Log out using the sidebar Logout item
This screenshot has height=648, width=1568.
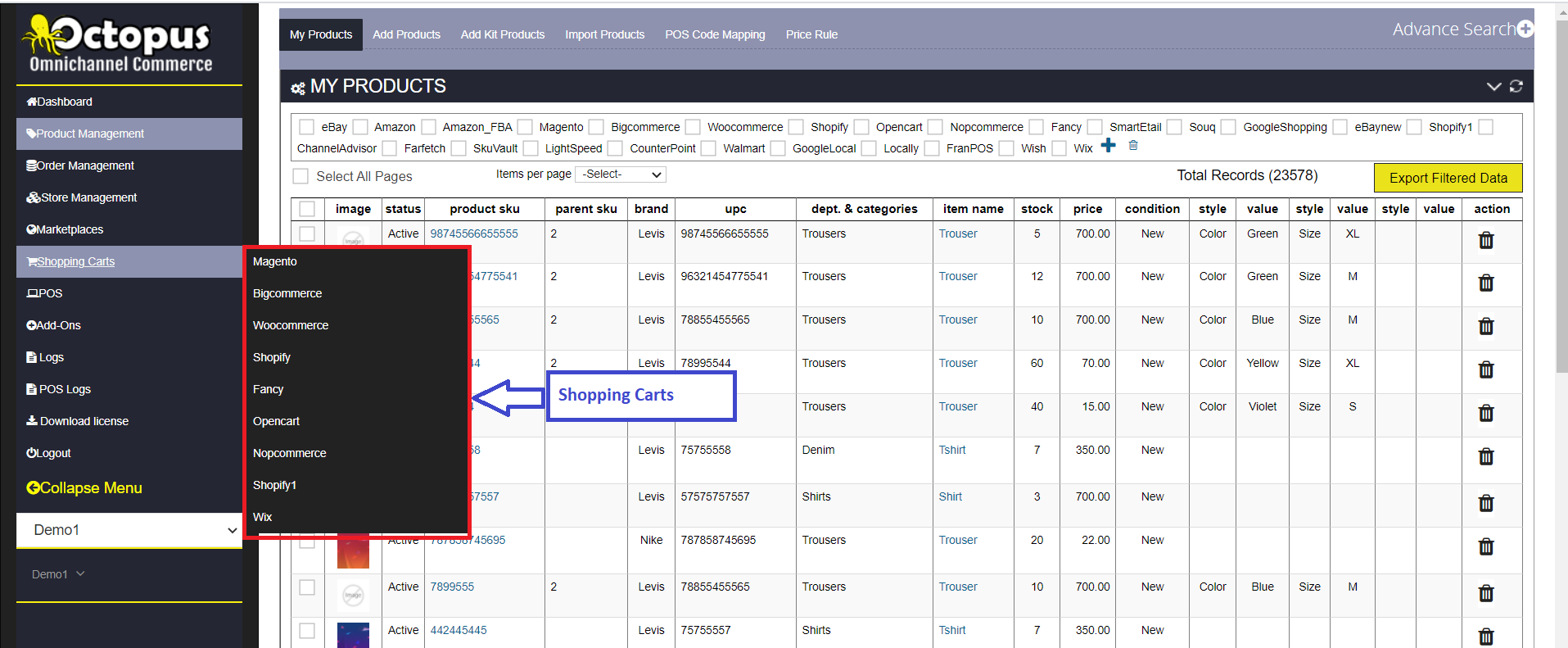pos(129,453)
